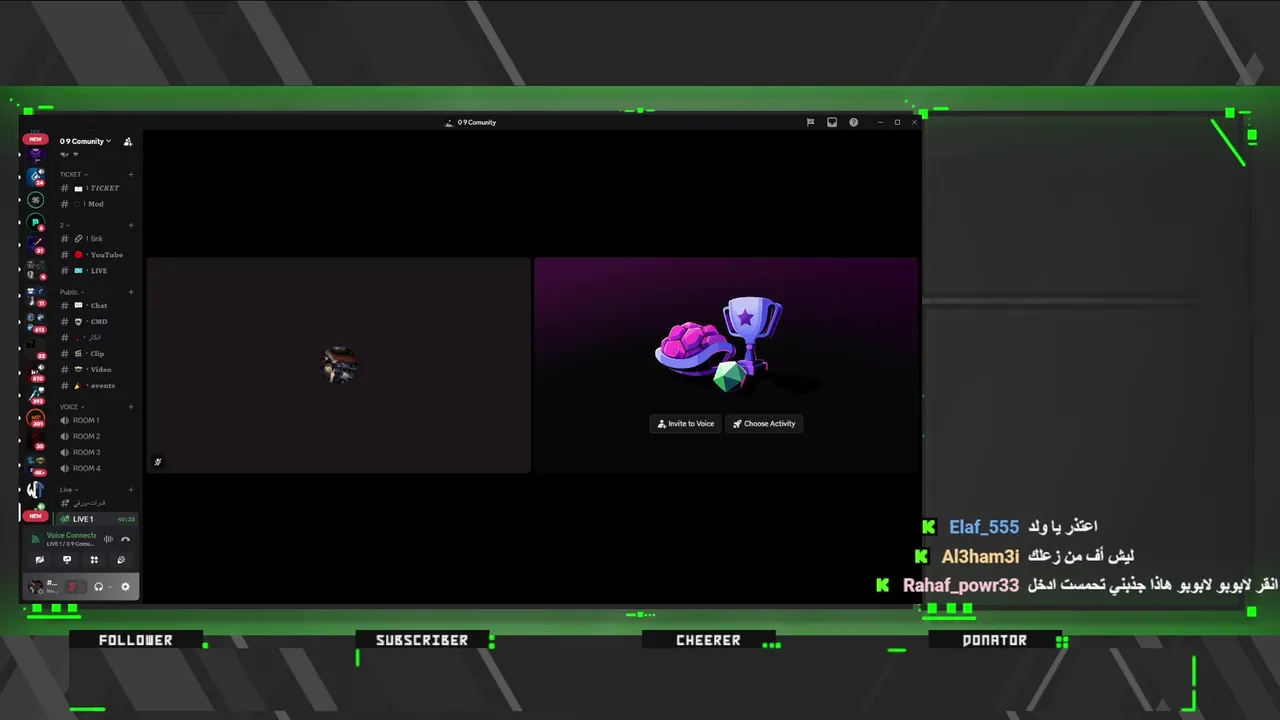Open the CMD text channel
Viewport: 1280px width, 720px height.
97,322
